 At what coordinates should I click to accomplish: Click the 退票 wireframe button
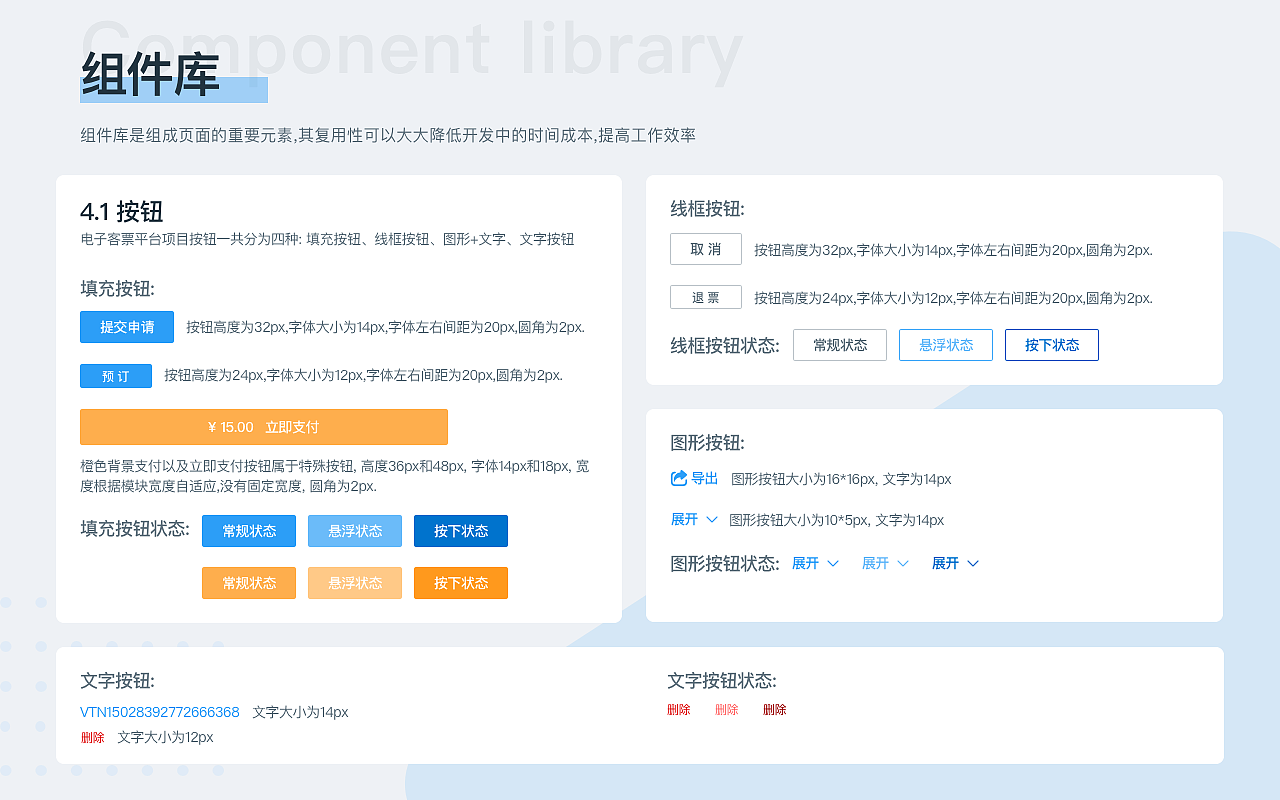point(705,297)
